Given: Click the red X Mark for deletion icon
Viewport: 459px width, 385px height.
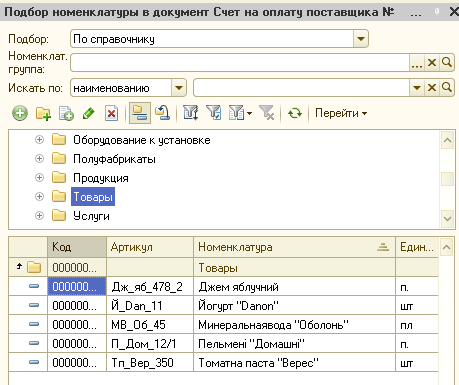Looking at the screenshot, I should [111, 114].
